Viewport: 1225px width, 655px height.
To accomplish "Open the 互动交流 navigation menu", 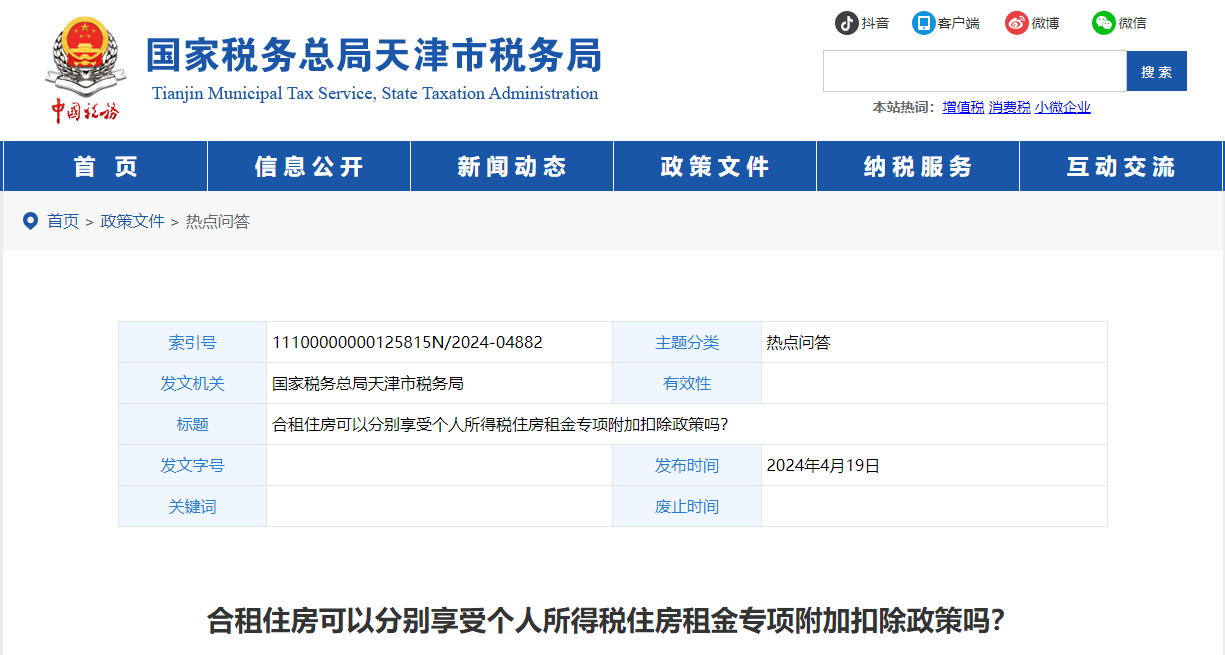I will point(1121,167).
